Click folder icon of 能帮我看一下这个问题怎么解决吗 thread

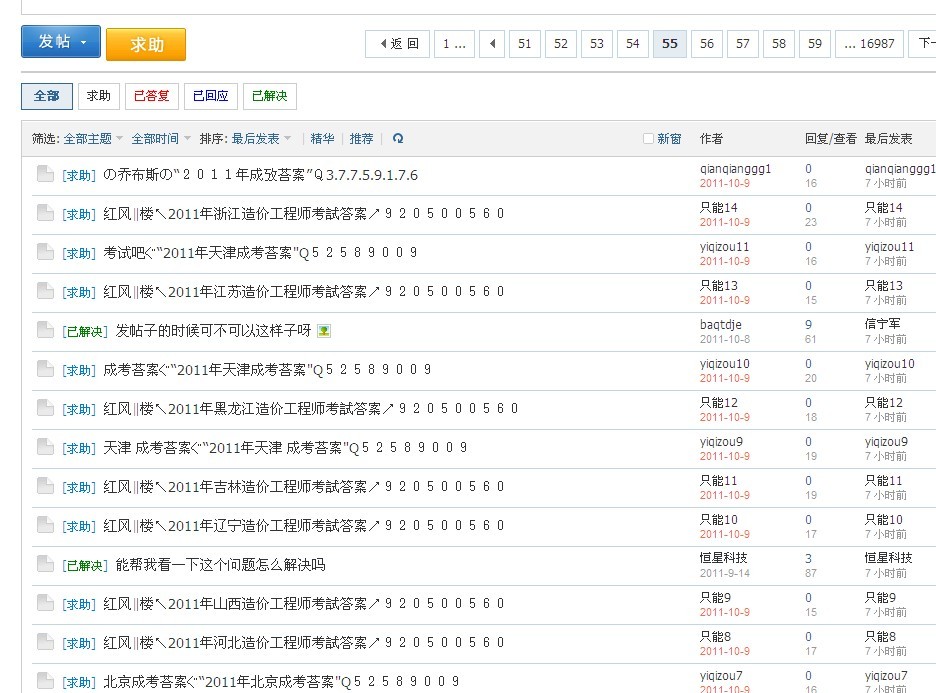click(45, 564)
